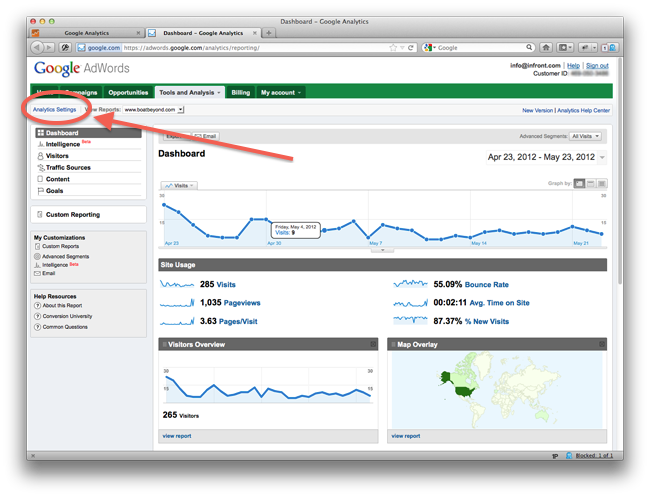Close the Map Overlay widget
Screen dimensions: 650x497
(602, 344)
